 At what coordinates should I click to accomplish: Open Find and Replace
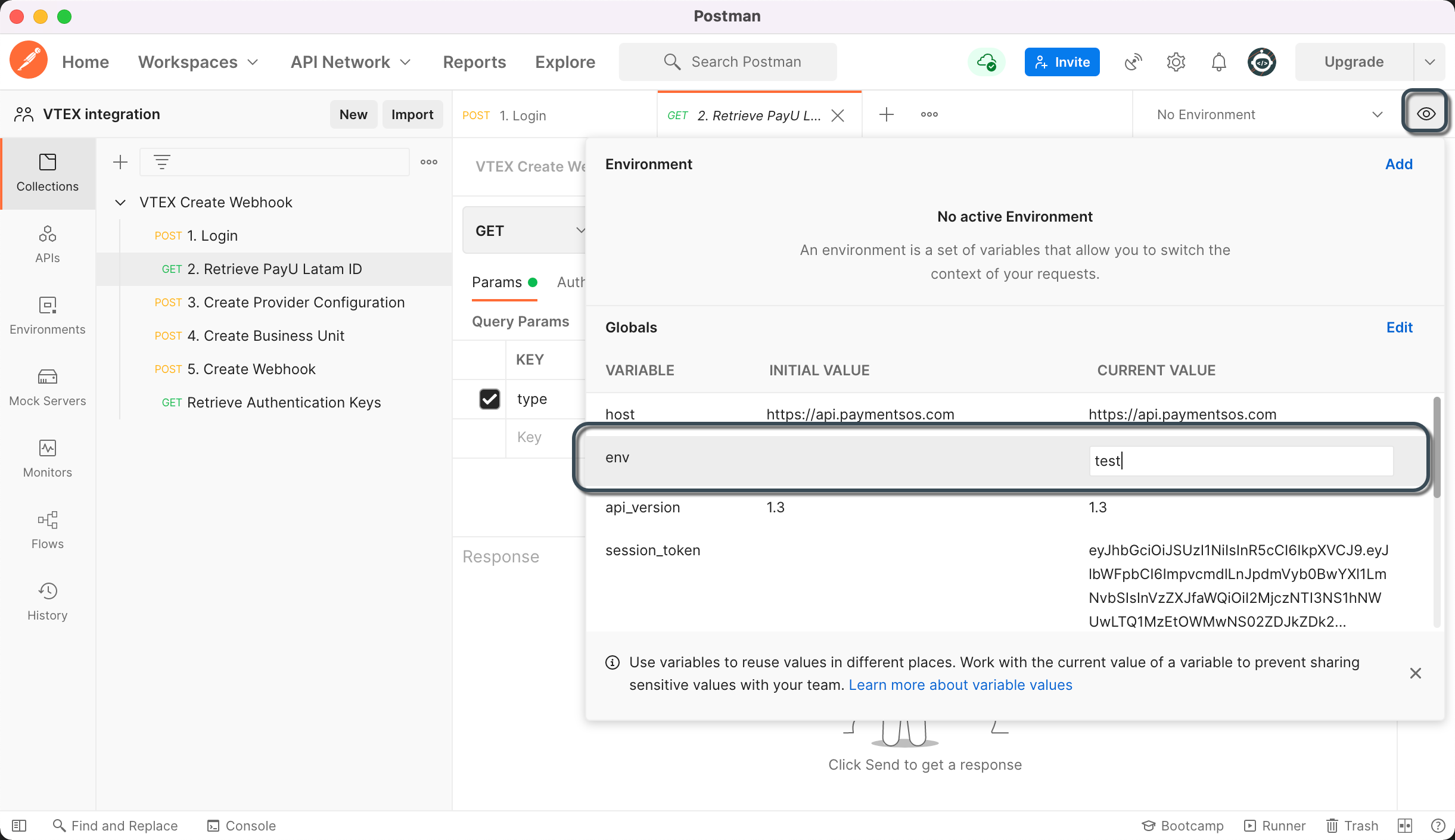pyautogui.click(x=115, y=826)
